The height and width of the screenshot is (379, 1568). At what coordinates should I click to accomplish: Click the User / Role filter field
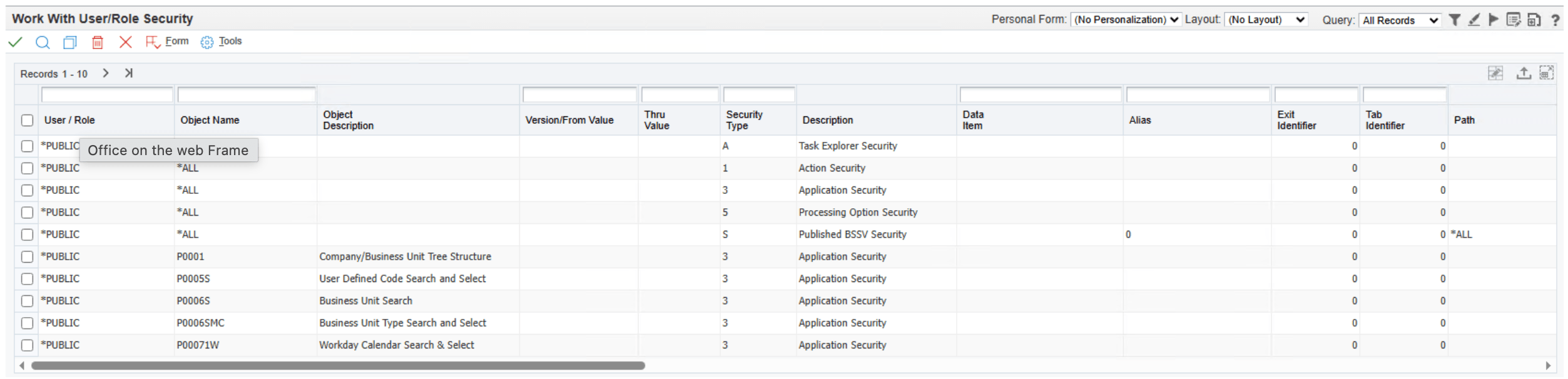(107, 95)
